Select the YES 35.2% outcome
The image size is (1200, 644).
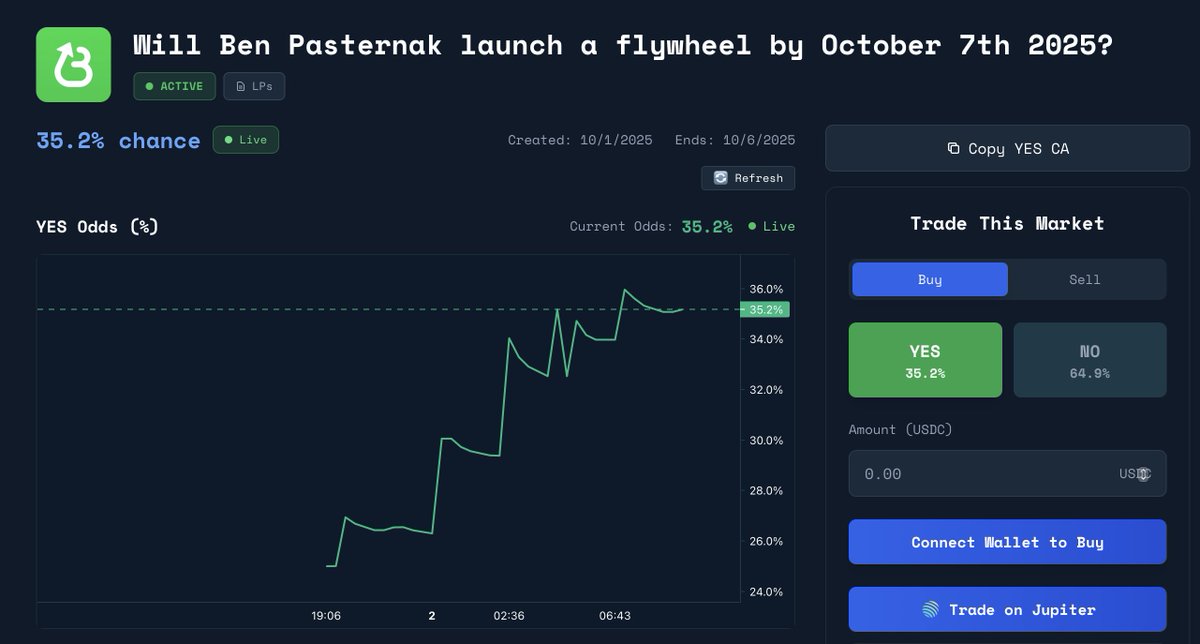coord(925,360)
